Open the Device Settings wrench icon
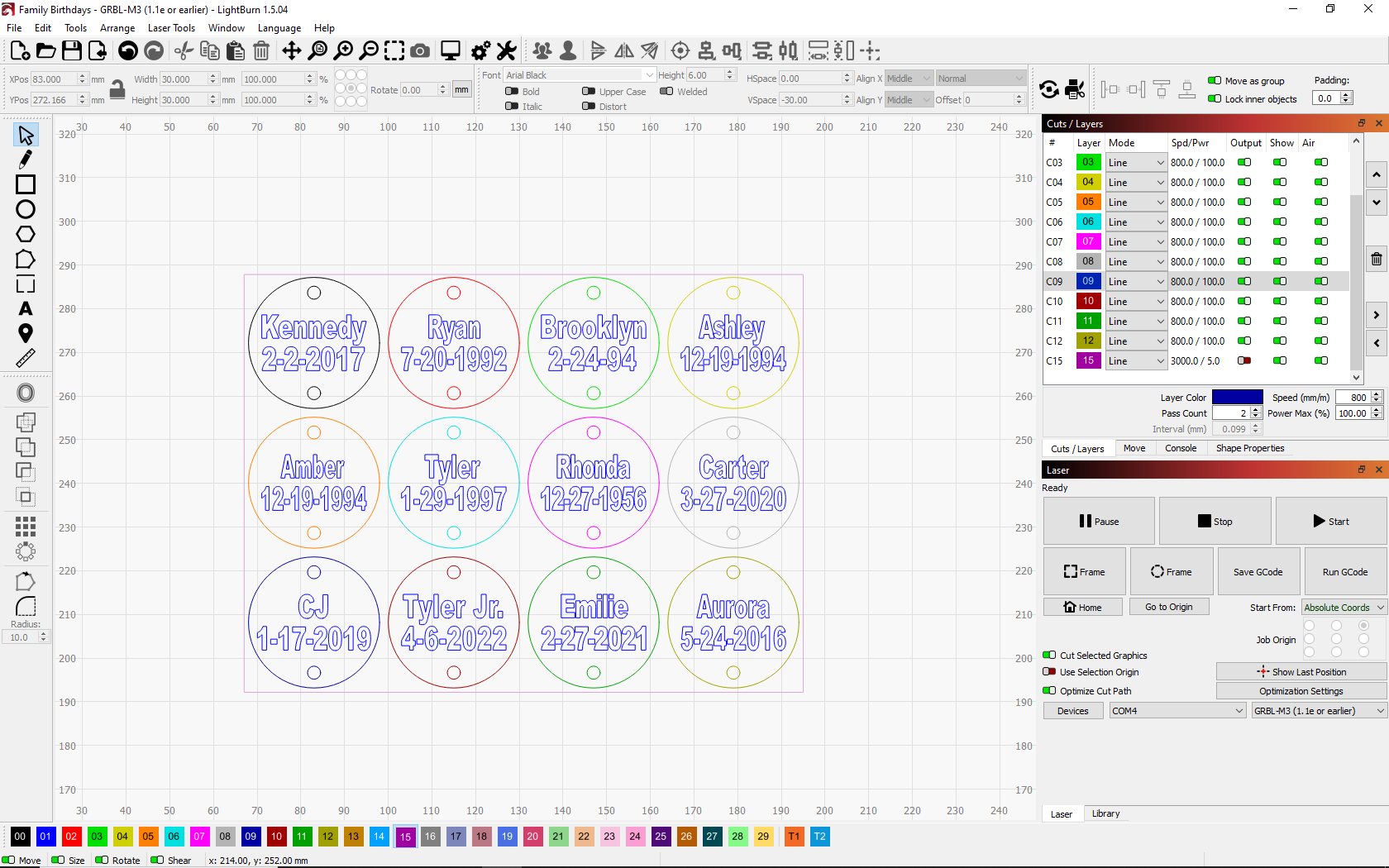Screen dimensions: 1389x868 (507, 51)
